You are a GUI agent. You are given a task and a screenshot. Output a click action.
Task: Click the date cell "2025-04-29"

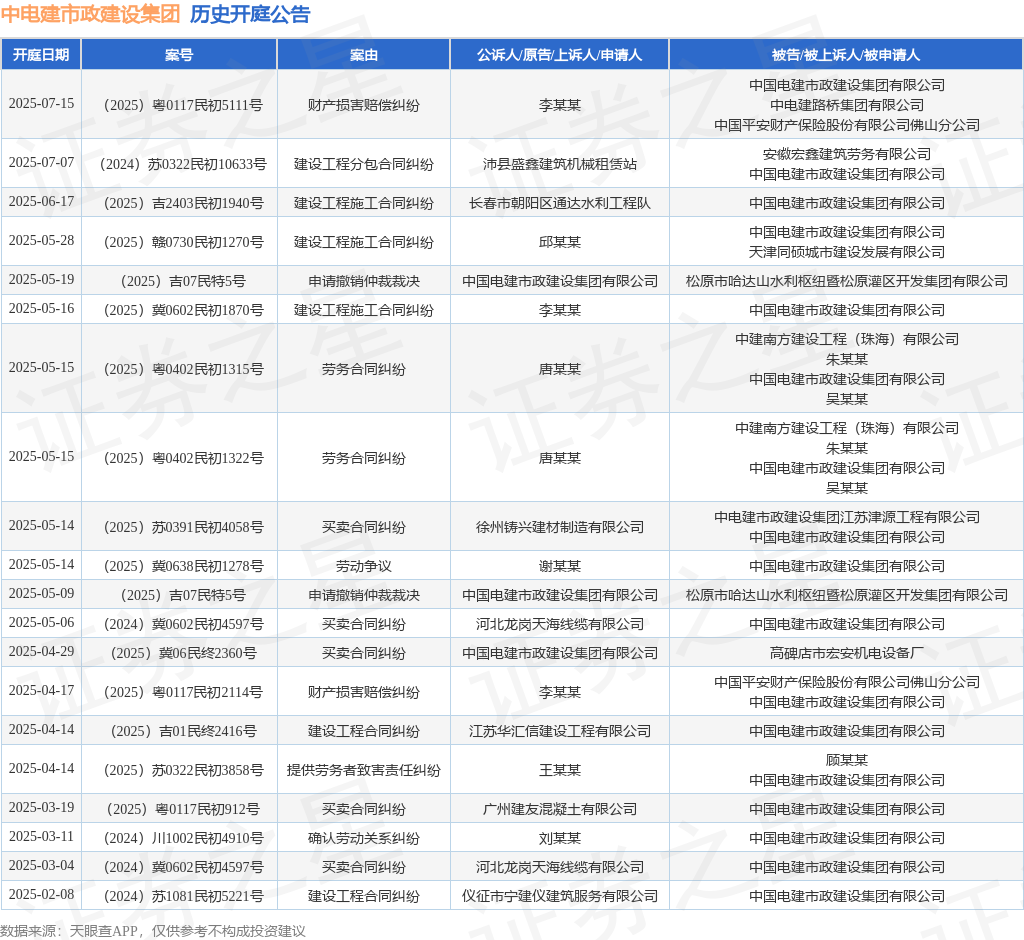[41, 652]
